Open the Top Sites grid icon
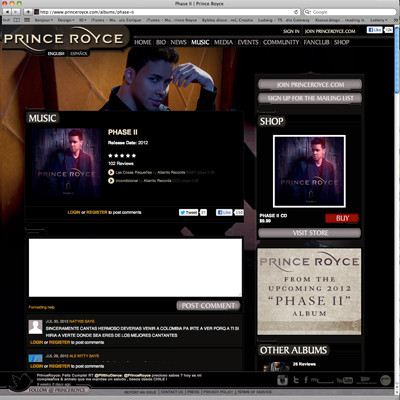The width and height of the screenshot is (400, 400). point(27,20)
